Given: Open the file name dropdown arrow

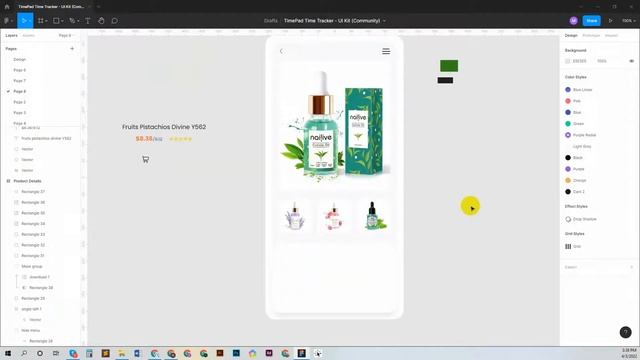Looking at the screenshot, I should pyautogui.click(x=384, y=20).
